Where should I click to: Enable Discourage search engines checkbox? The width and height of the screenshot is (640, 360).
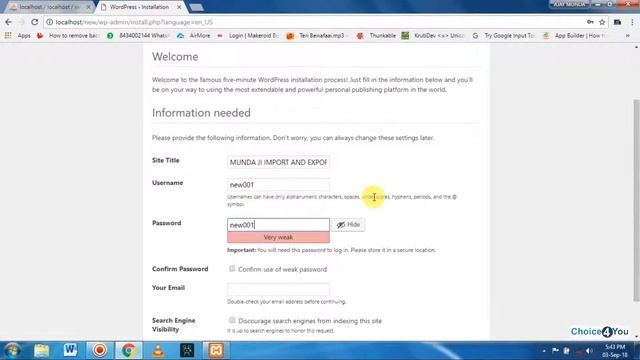coord(232,320)
